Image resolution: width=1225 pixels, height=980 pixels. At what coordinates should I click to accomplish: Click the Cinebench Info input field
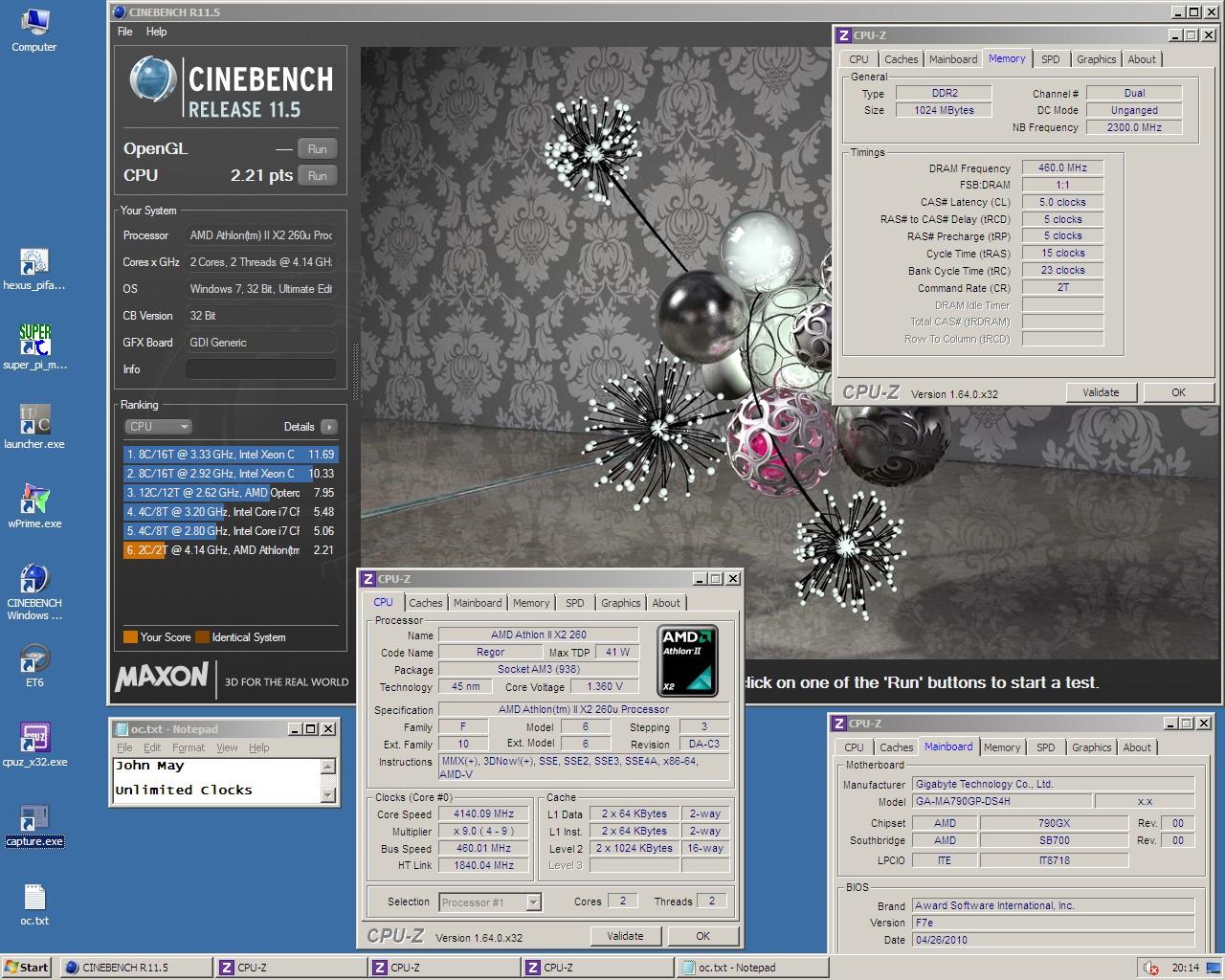pyautogui.click(x=260, y=369)
